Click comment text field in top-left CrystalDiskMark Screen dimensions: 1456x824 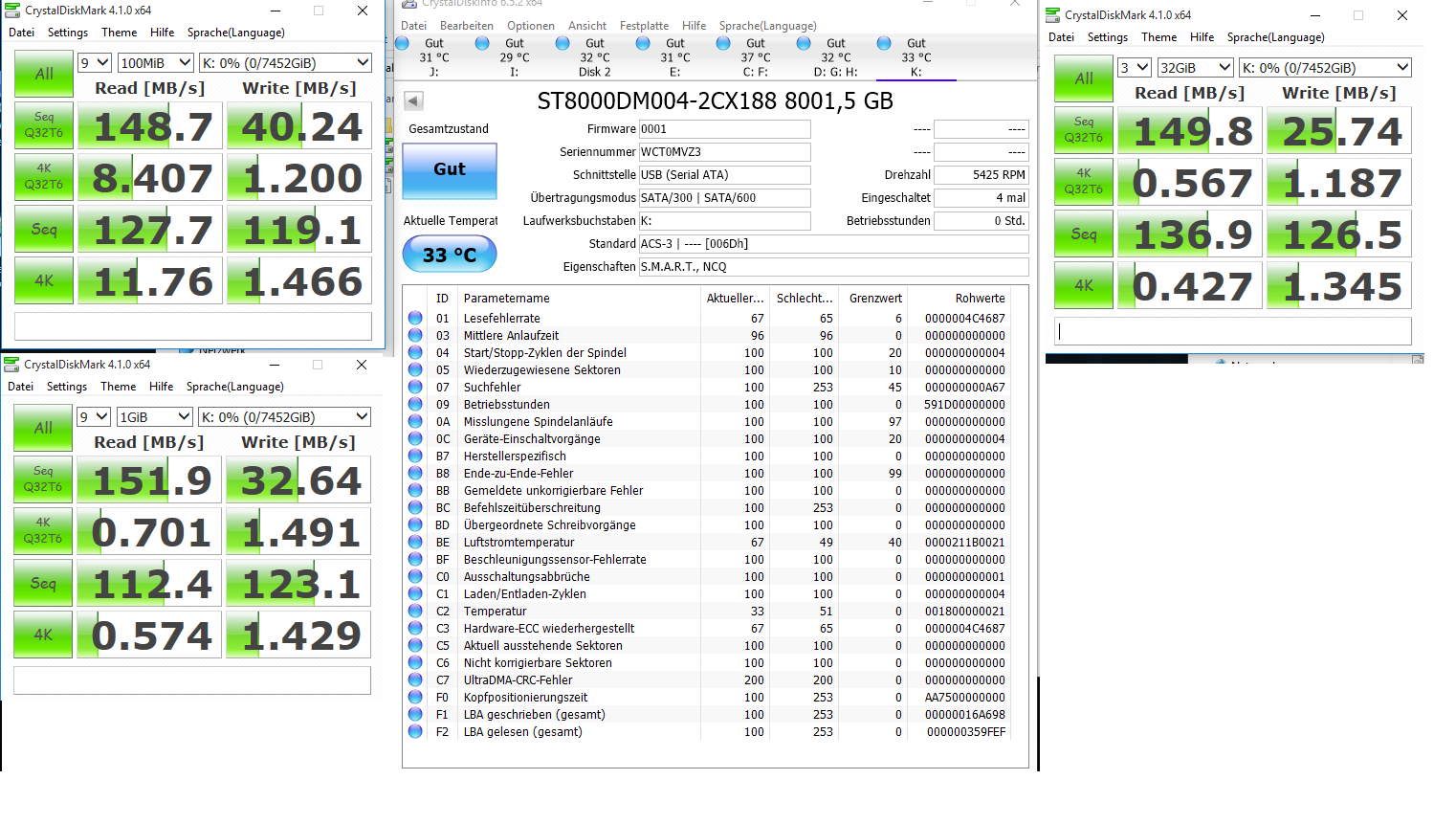193,326
